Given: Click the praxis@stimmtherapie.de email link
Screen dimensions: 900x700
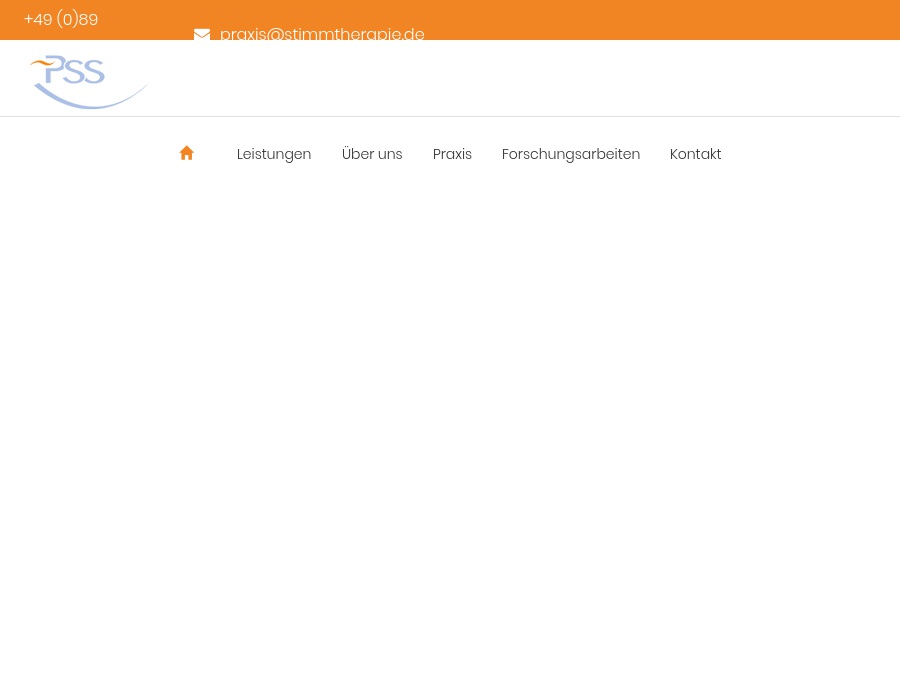Looking at the screenshot, I should (x=322, y=34).
